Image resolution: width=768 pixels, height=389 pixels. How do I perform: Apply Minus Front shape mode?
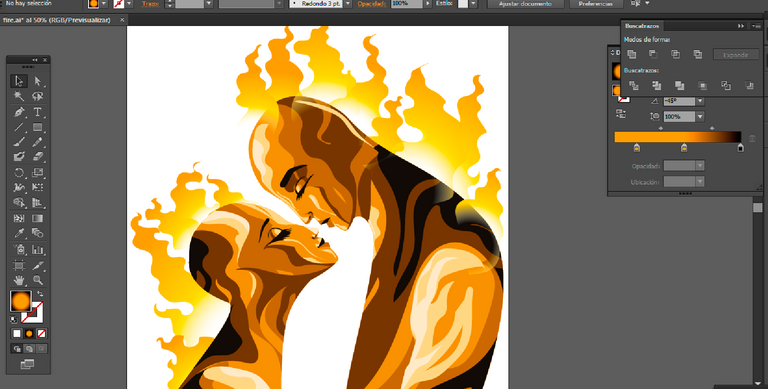click(x=653, y=54)
